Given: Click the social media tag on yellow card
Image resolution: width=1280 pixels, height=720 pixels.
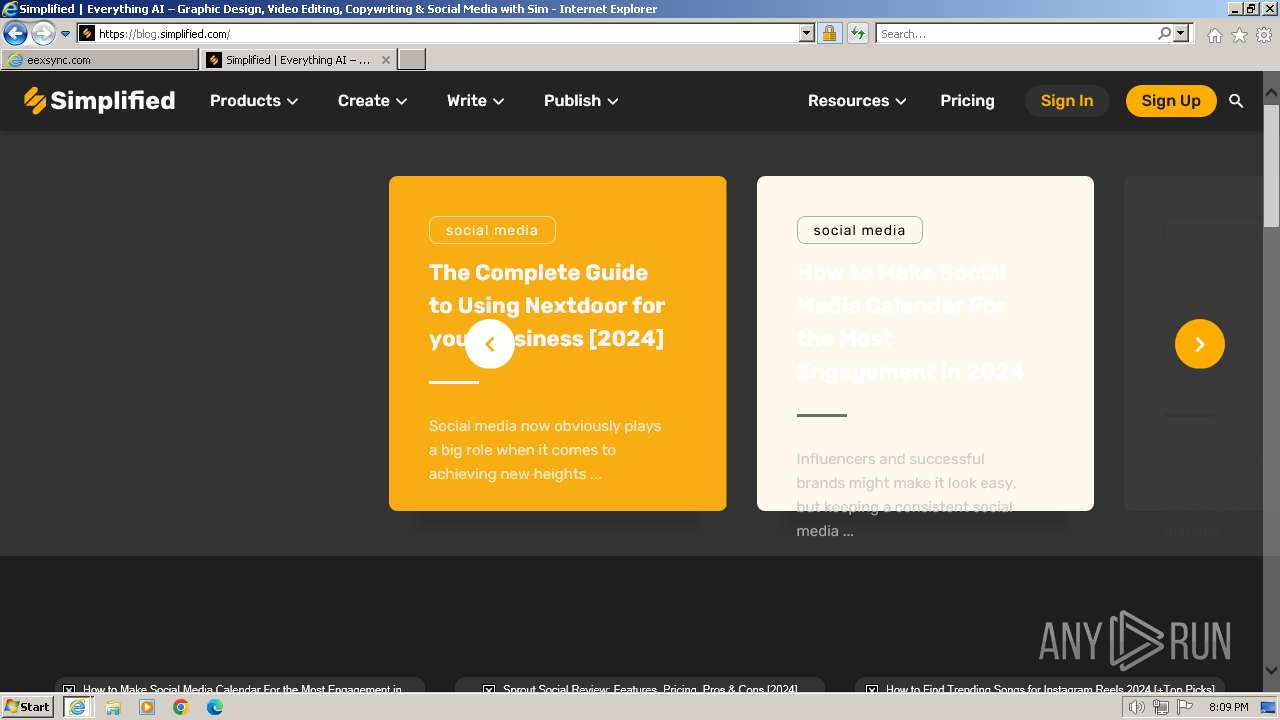Looking at the screenshot, I should 492,230.
